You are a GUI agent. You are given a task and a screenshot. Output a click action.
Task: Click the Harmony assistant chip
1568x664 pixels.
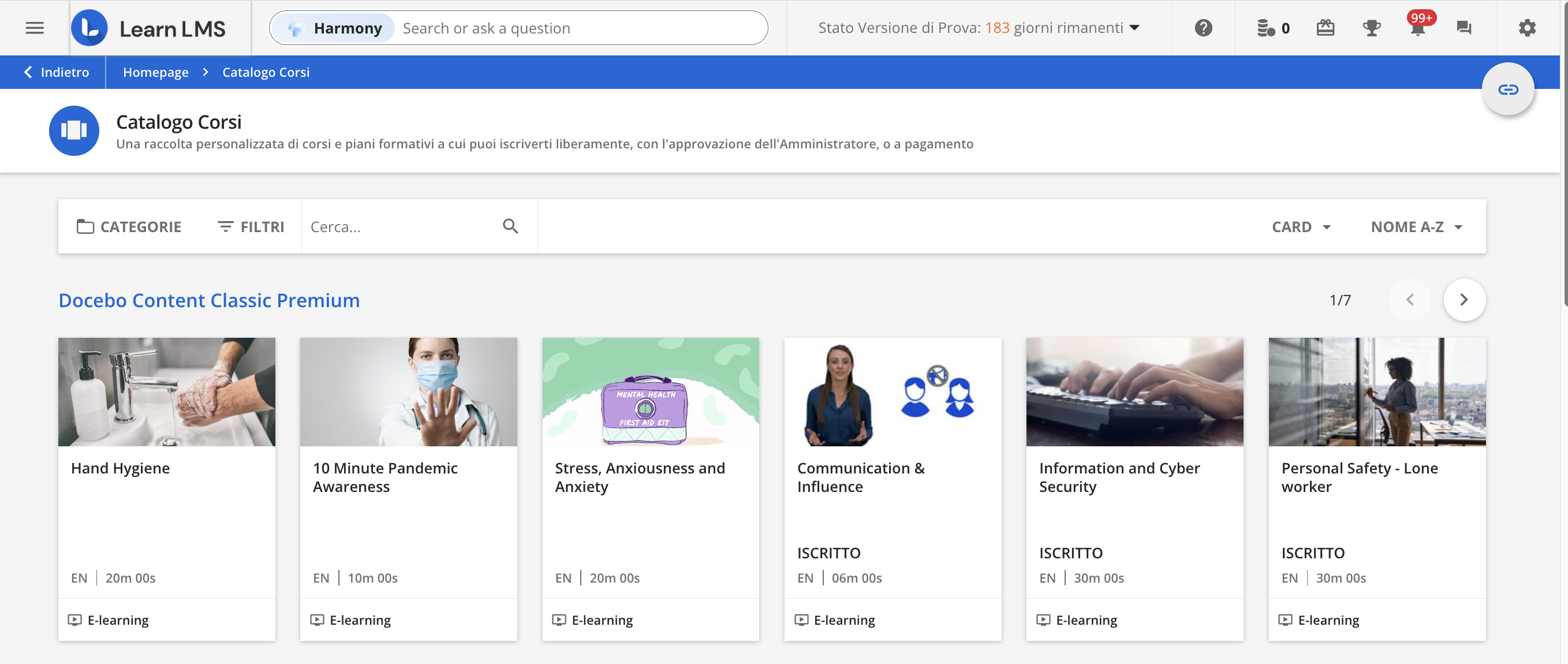pos(333,28)
